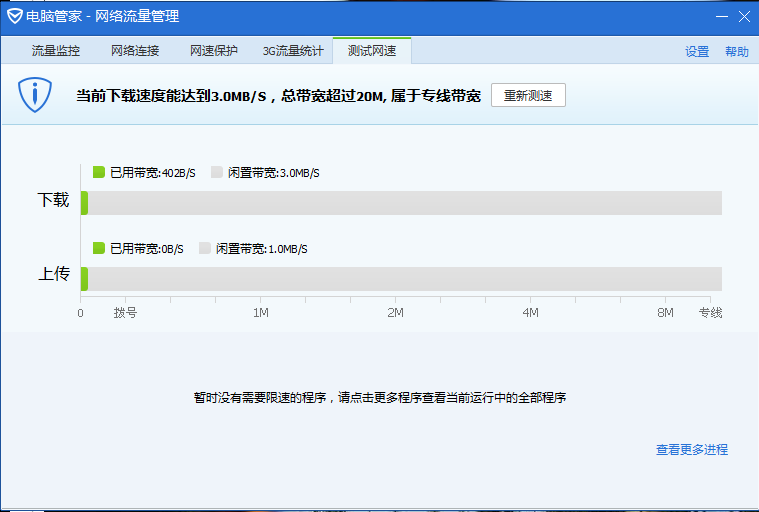Open the 网络连接 tab
Viewport: 759px width, 512px height.
[x=134, y=51]
